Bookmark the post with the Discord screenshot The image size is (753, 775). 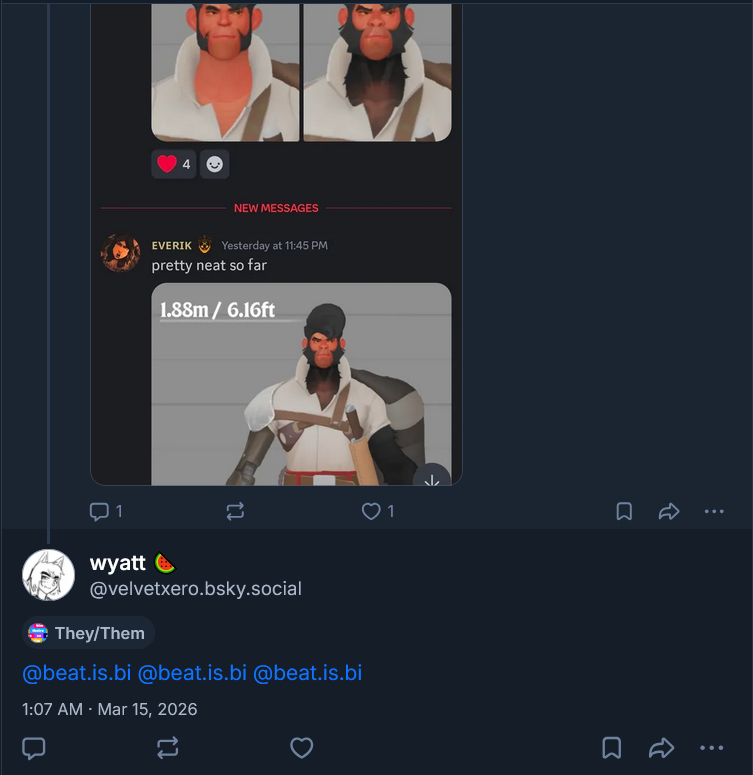tap(624, 511)
